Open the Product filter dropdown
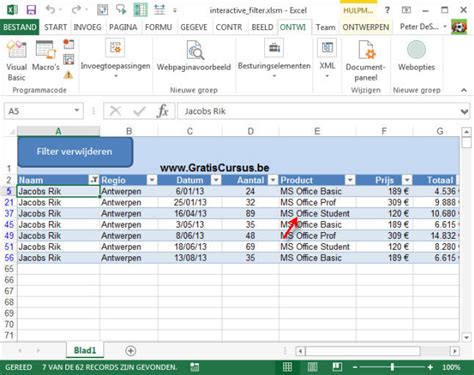 350,180
